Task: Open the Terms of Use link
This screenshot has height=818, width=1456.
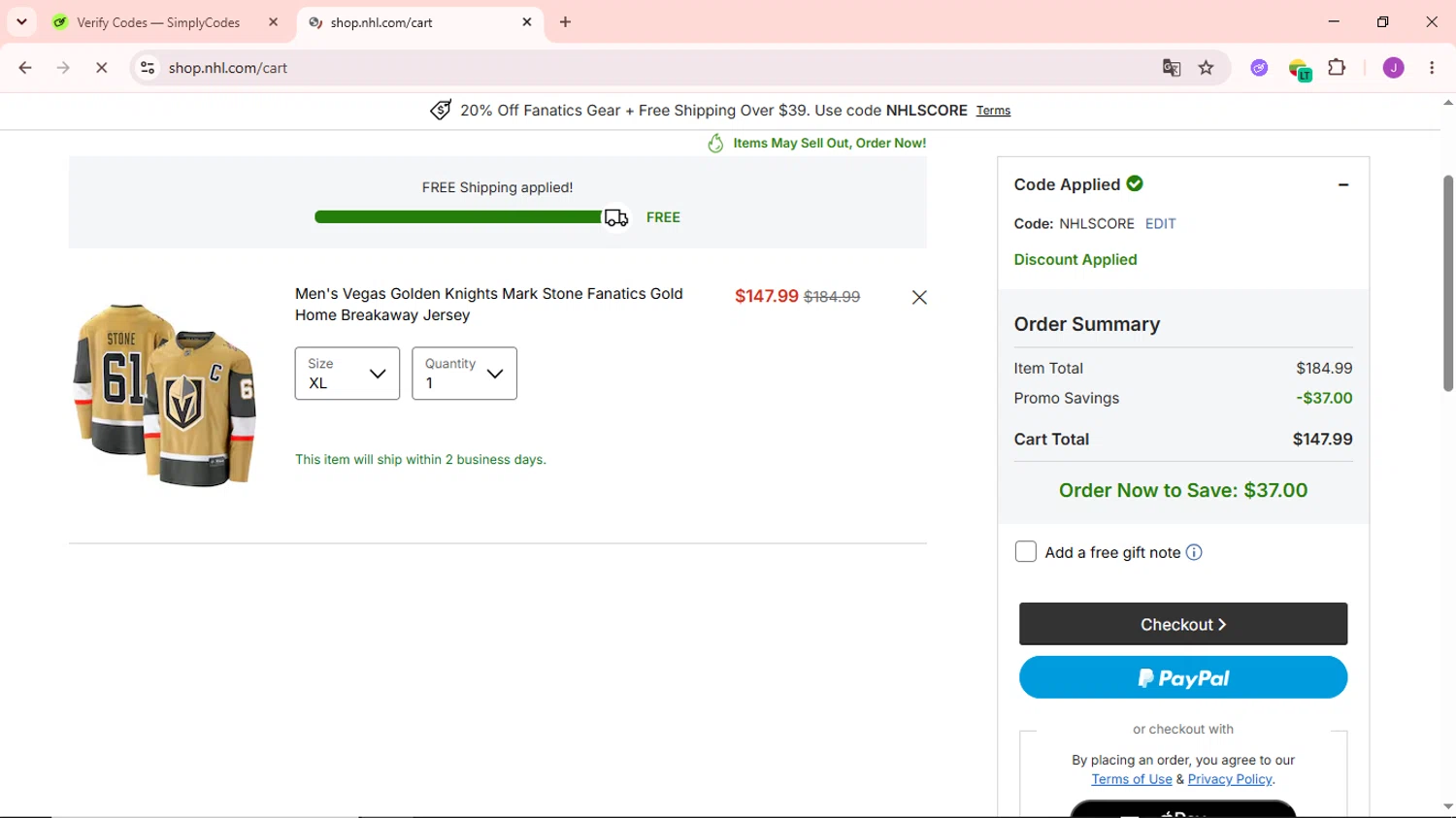Action: pos(1132,779)
